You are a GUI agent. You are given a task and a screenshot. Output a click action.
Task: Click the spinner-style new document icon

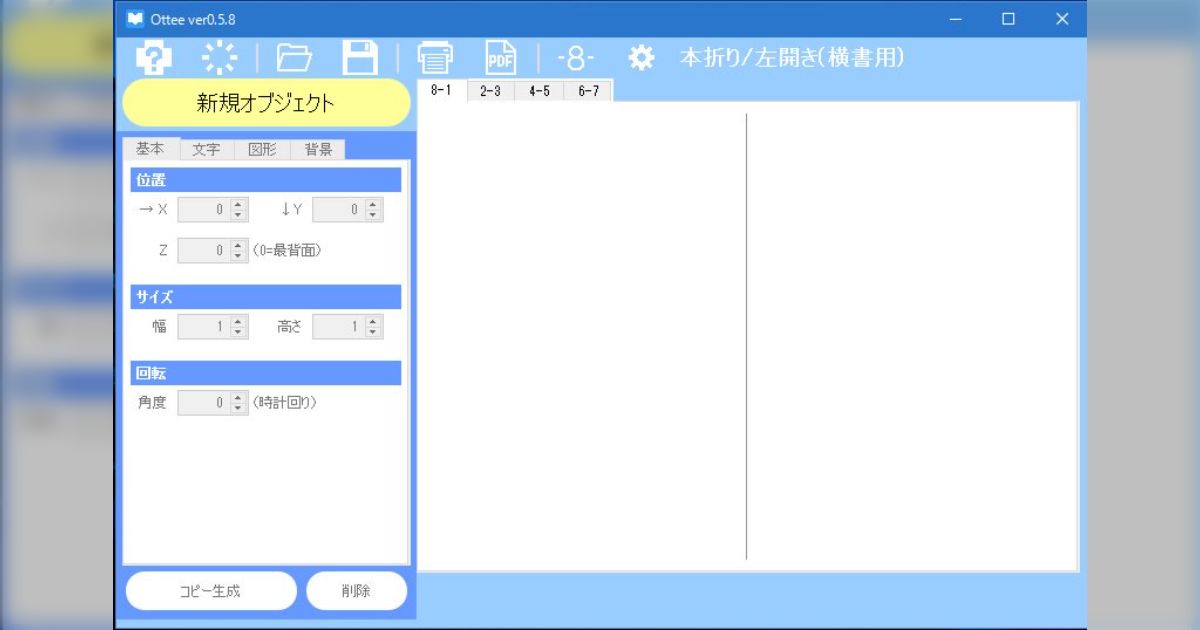pos(219,58)
